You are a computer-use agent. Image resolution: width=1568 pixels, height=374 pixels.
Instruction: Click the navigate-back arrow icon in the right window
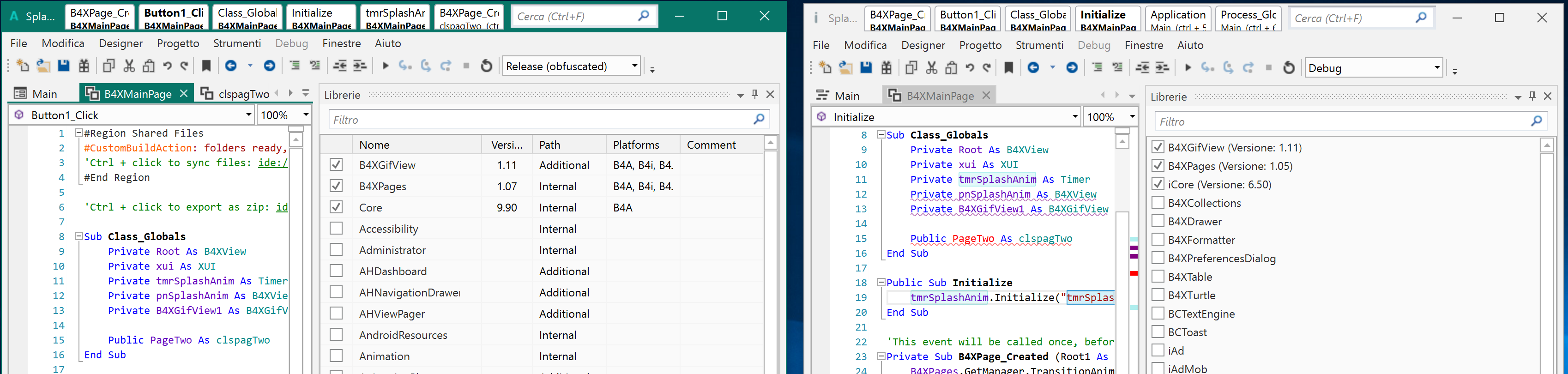[1034, 67]
